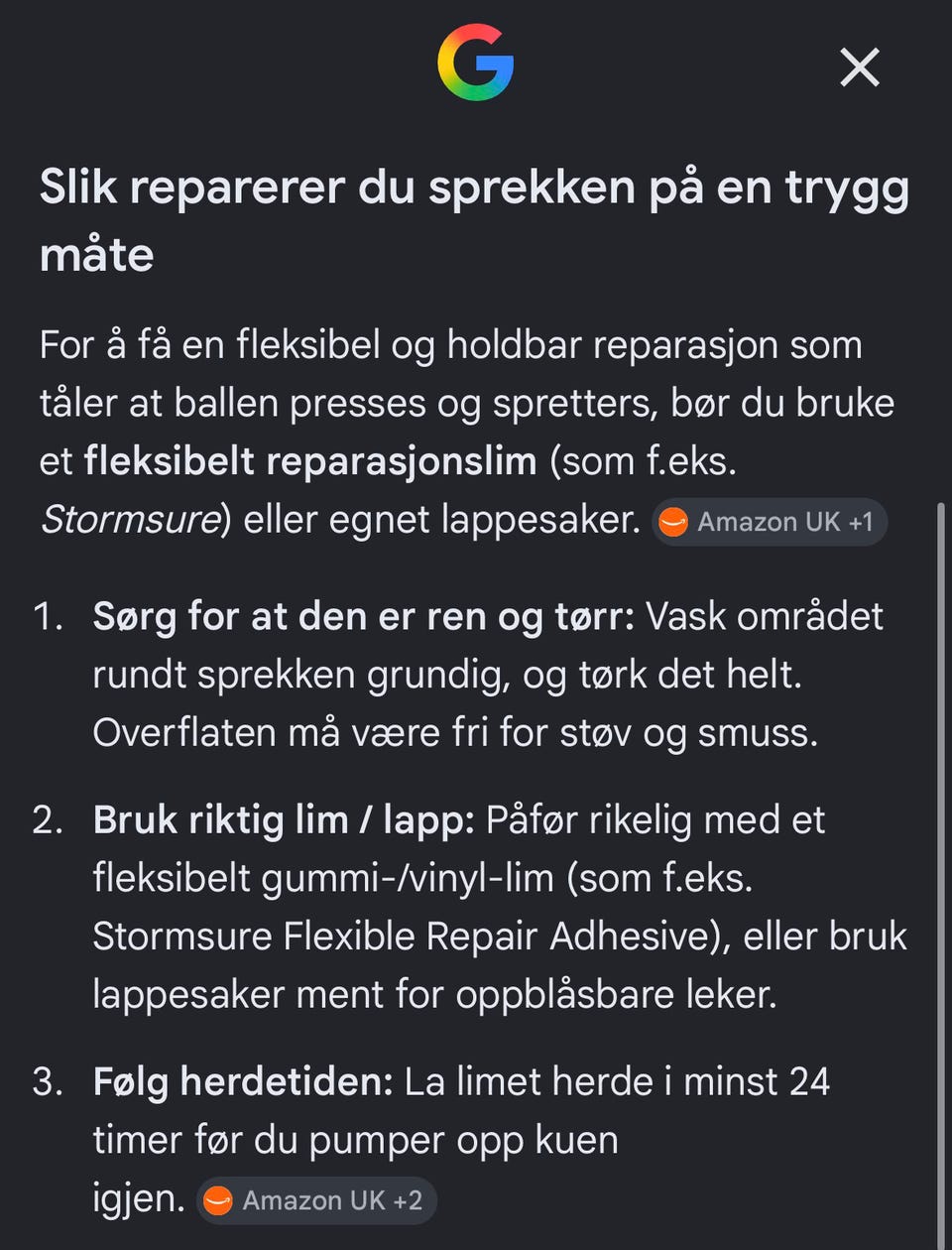Image resolution: width=952 pixels, height=1250 pixels.
Task: Click the Amazon icon in the +2 chip
Action: click(218, 1200)
